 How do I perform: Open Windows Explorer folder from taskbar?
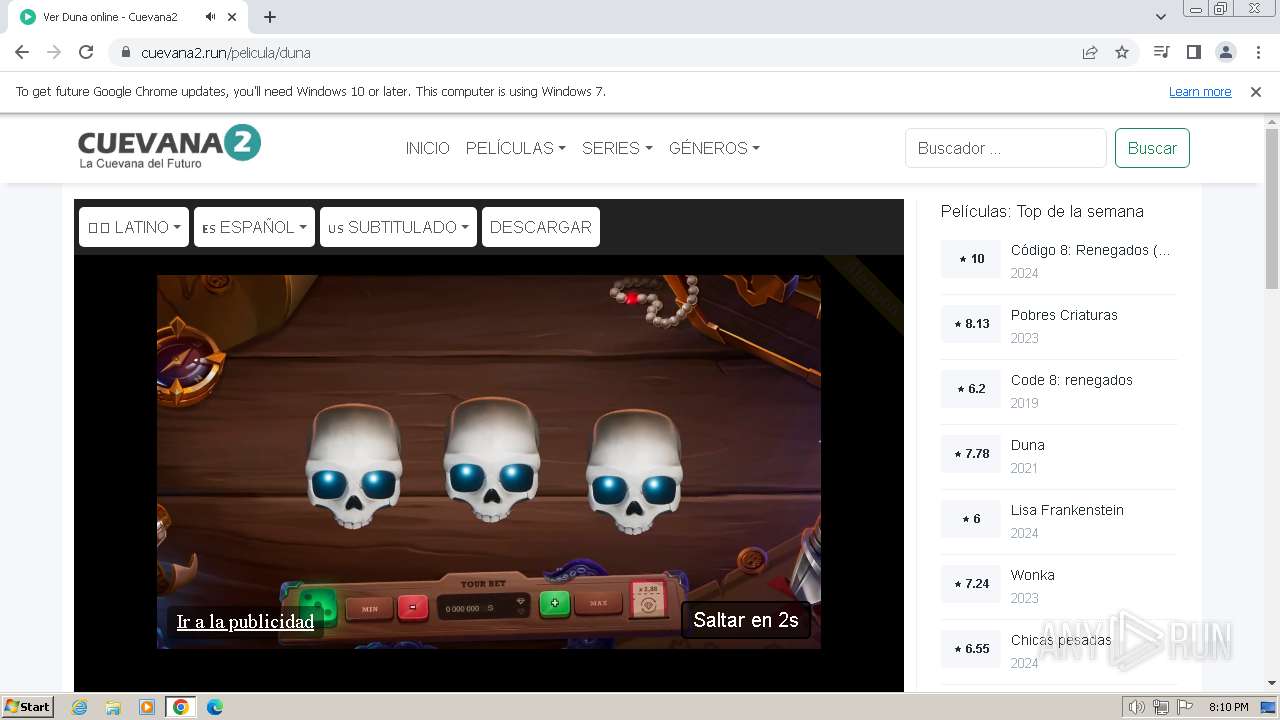[113, 707]
